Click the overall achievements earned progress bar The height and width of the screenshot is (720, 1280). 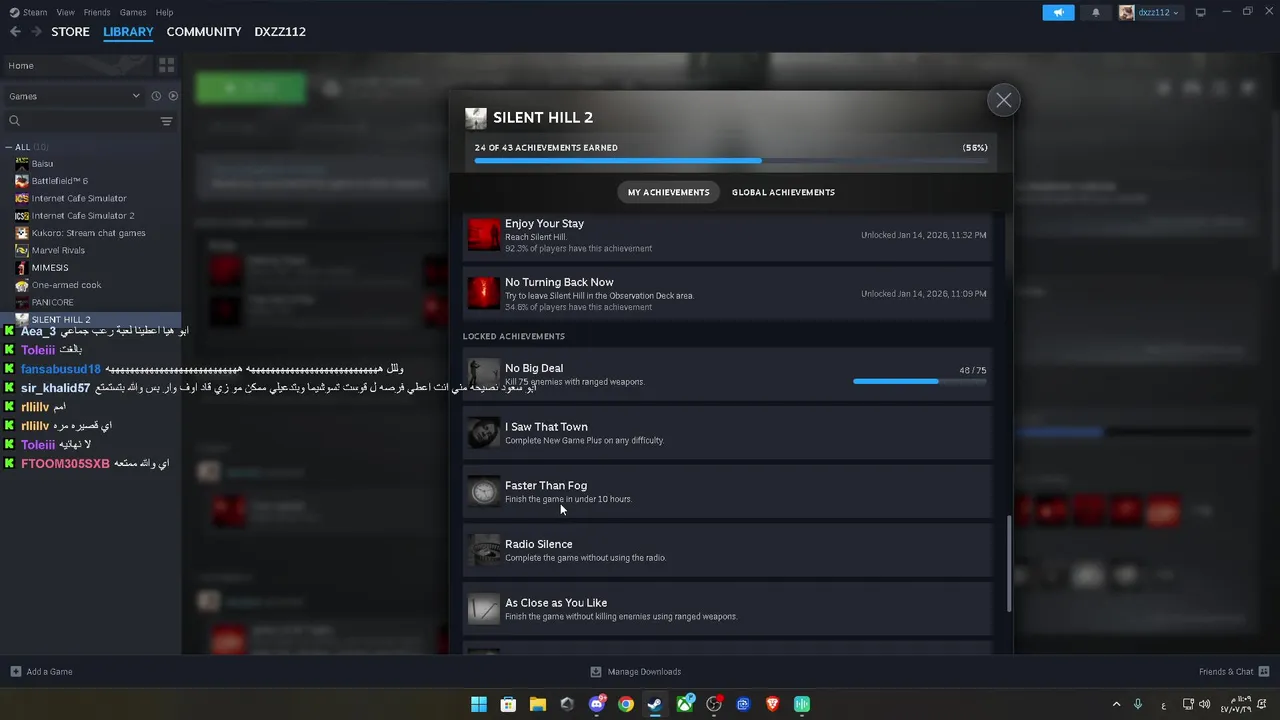731,160
